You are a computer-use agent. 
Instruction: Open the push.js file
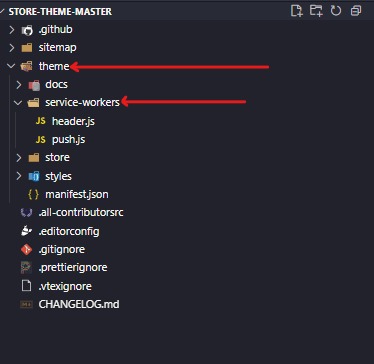68,139
